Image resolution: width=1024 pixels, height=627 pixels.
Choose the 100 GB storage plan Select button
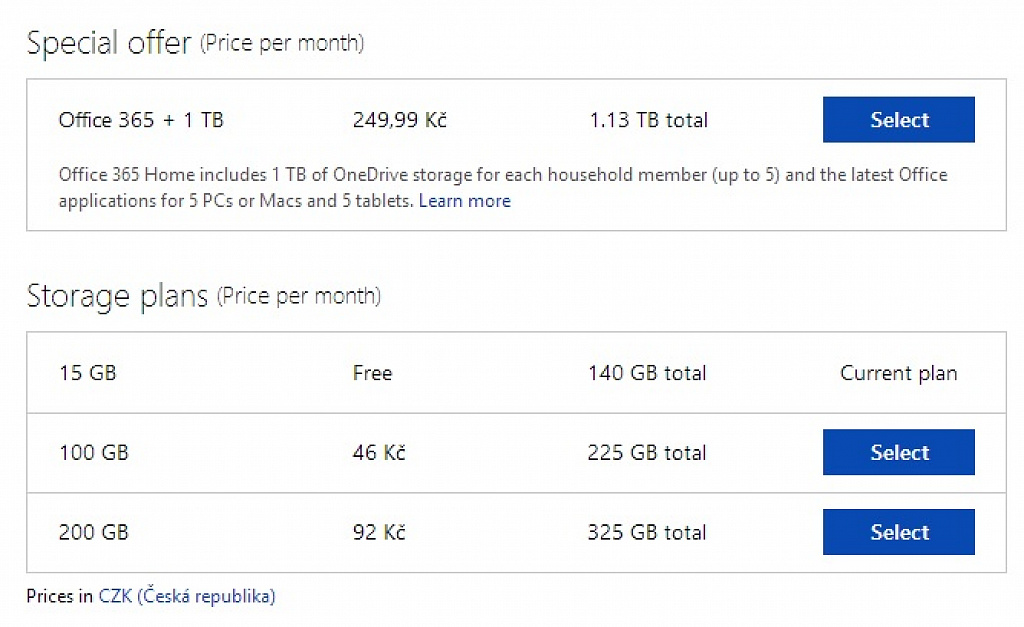(x=899, y=452)
